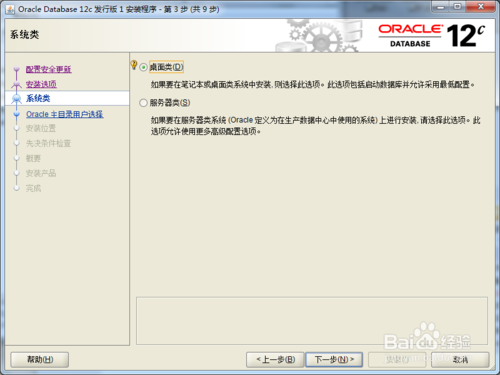Viewport: 500px width, 375px height.
Task: Go to the 安装选项 step link
Action: point(41,84)
